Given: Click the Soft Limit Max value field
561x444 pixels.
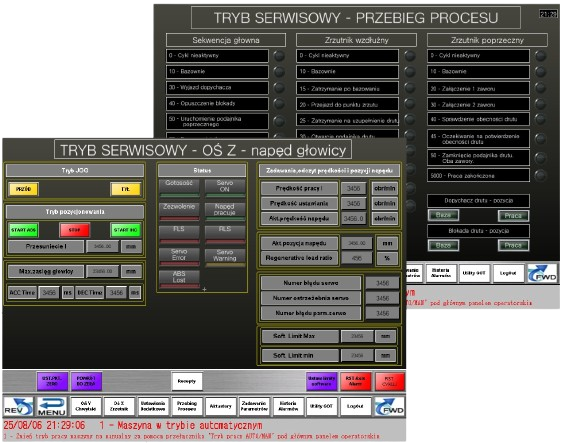Looking at the screenshot, I should (357, 336).
